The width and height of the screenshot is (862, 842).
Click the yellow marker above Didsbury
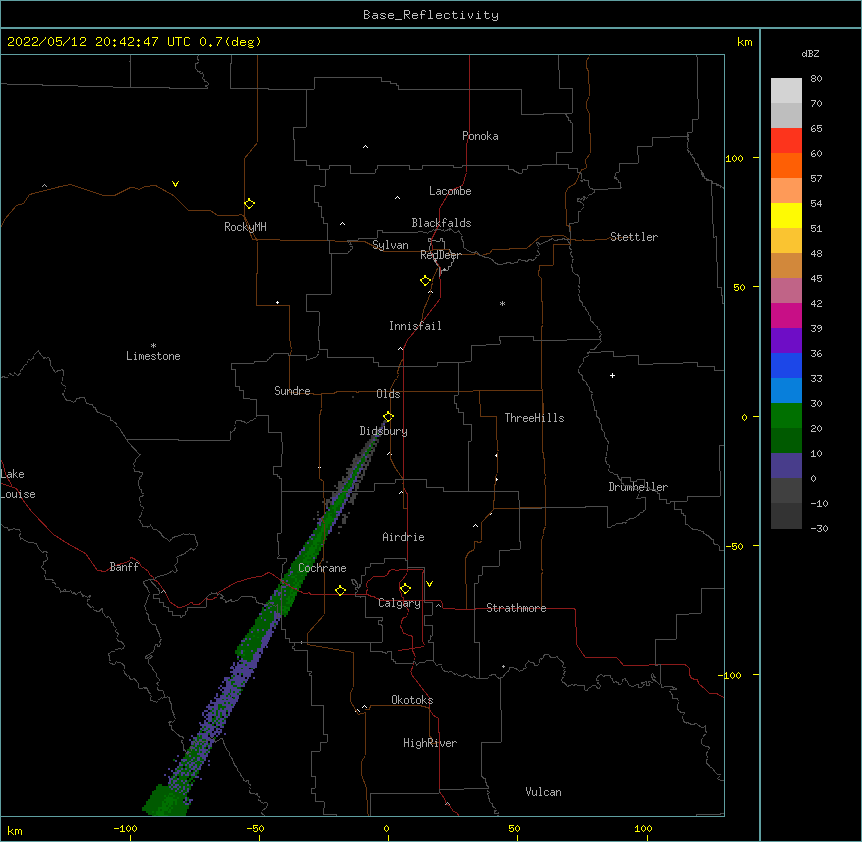tap(389, 417)
